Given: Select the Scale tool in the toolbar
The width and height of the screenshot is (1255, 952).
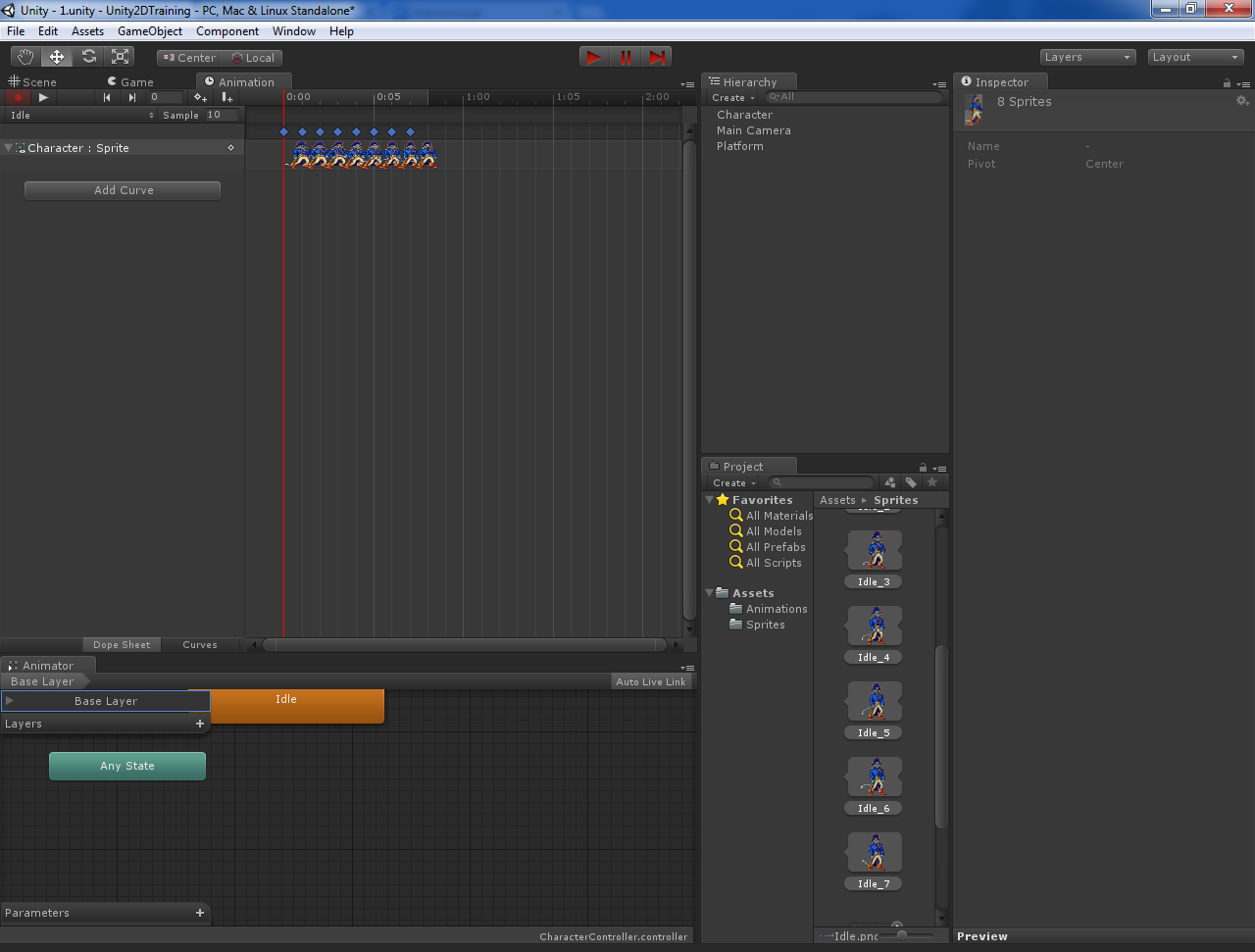Looking at the screenshot, I should 120,57.
